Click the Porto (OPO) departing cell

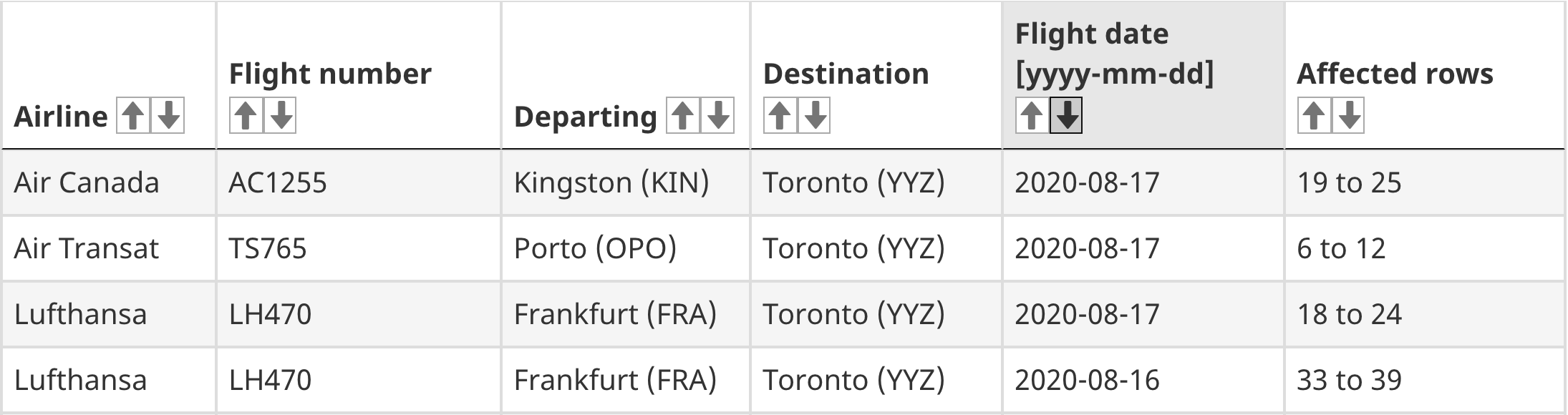click(626, 248)
